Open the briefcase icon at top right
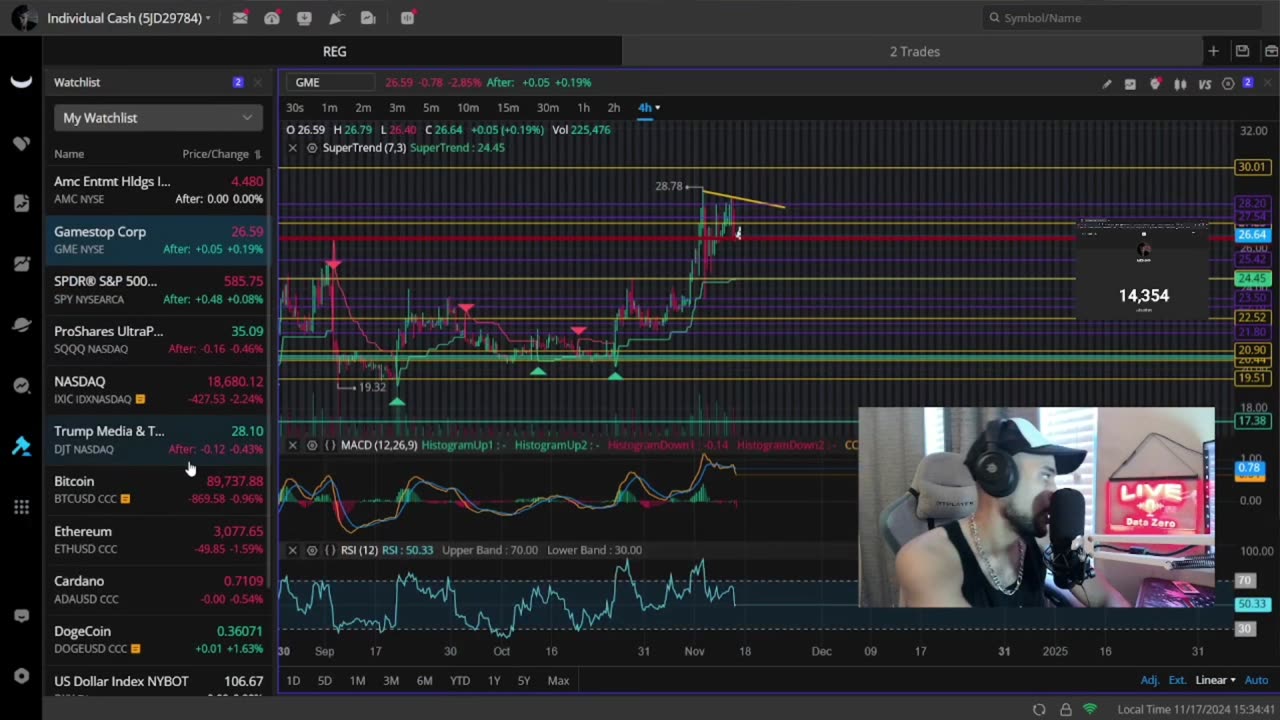The width and height of the screenshot is (1280, 720). coord(1271,51)
